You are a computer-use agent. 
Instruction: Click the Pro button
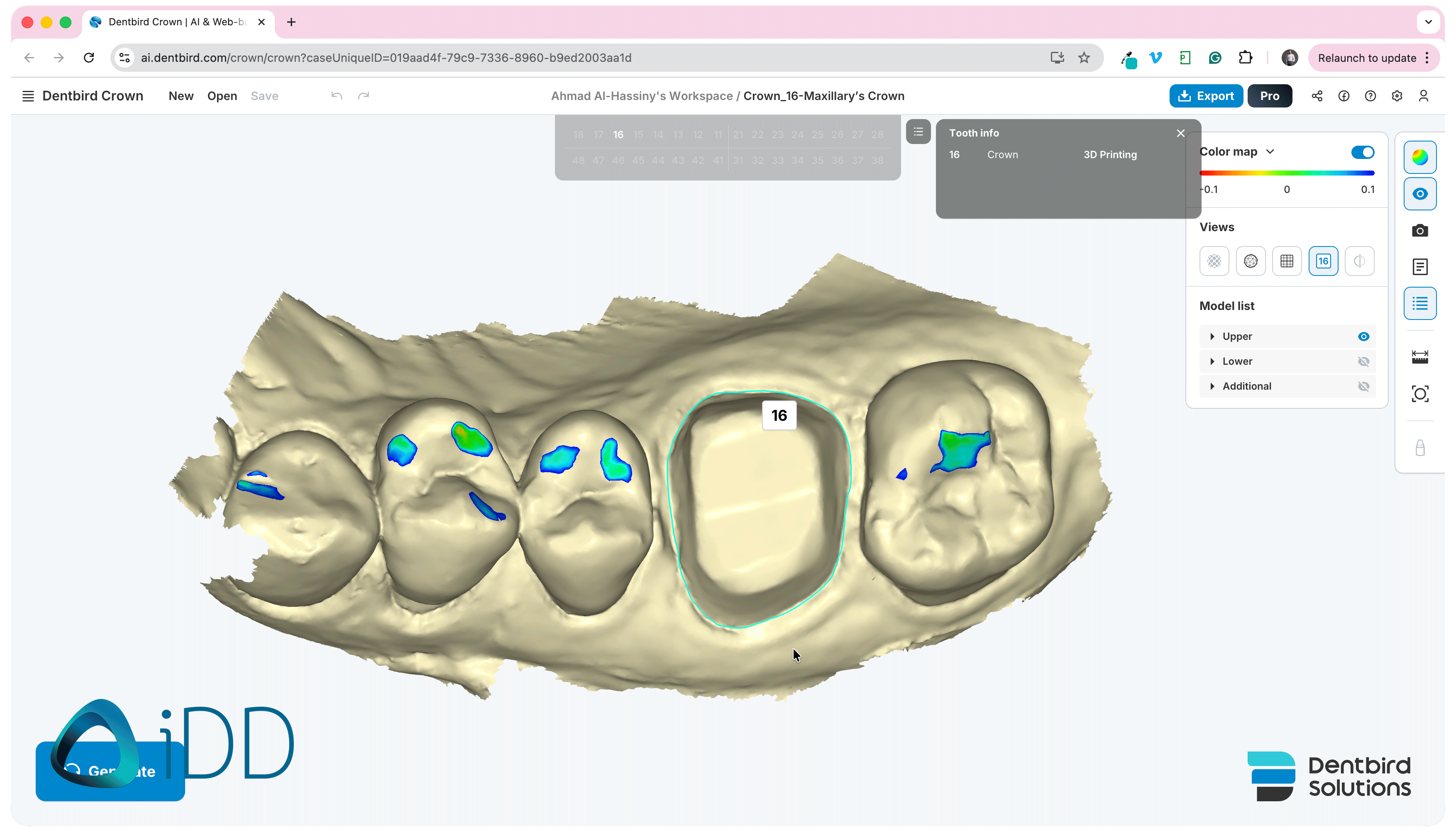(1269, 96)
